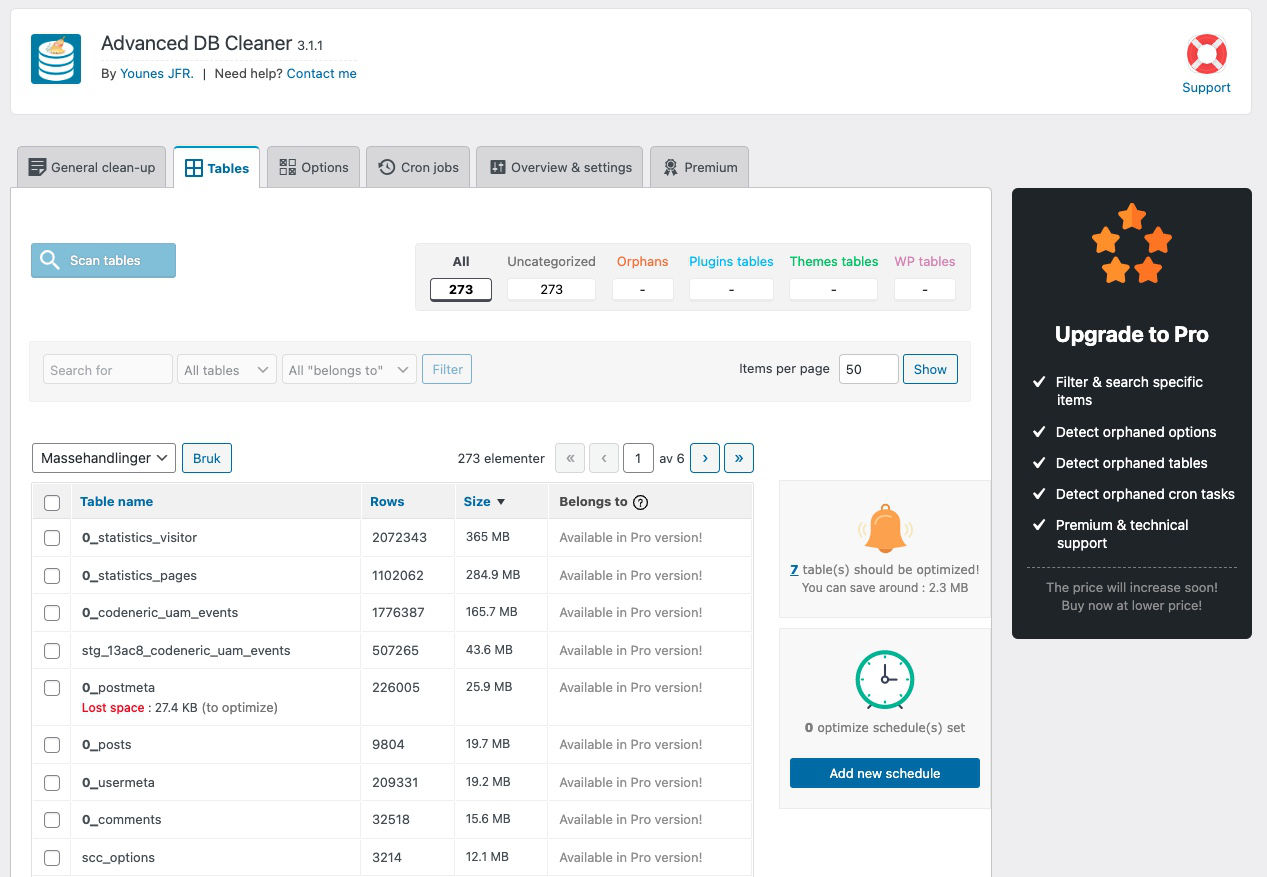Jump to last page double arrow
Viewport: 1267px width, 877px height.
(x=739, y=458)
